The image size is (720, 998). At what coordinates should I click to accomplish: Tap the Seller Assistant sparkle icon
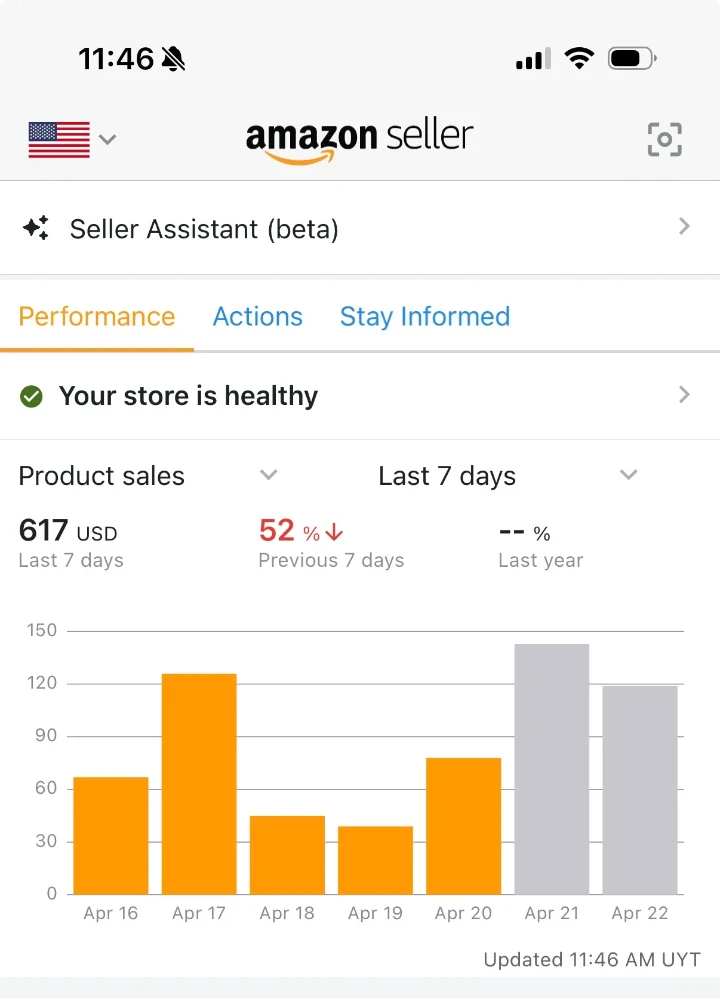[36, 228]
